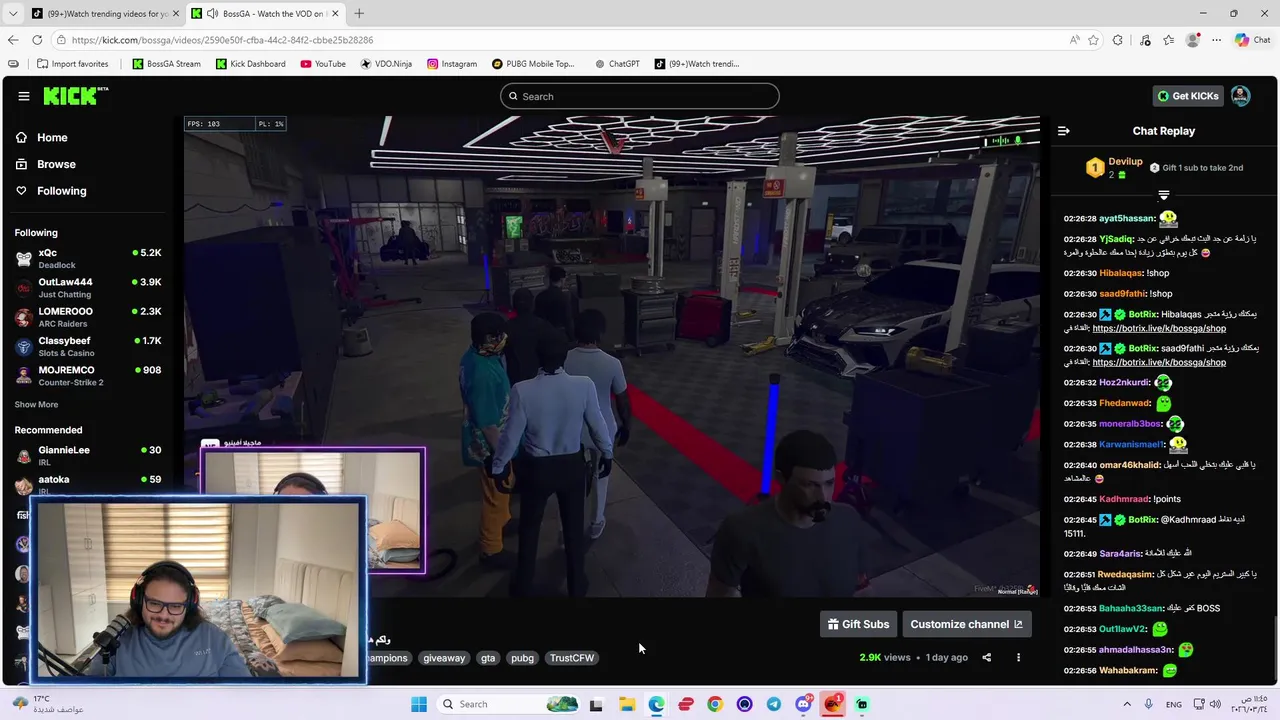Screen dimensions: 1280x720
Task: Open OutLaw444 channel in sidebar
Action: (x=88, y=288)
